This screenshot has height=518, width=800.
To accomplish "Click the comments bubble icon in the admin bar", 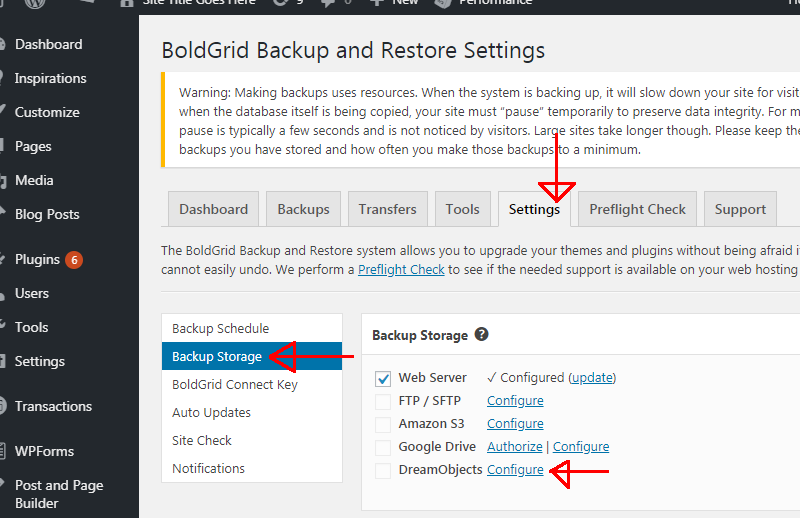I will [x=328, y=3].
